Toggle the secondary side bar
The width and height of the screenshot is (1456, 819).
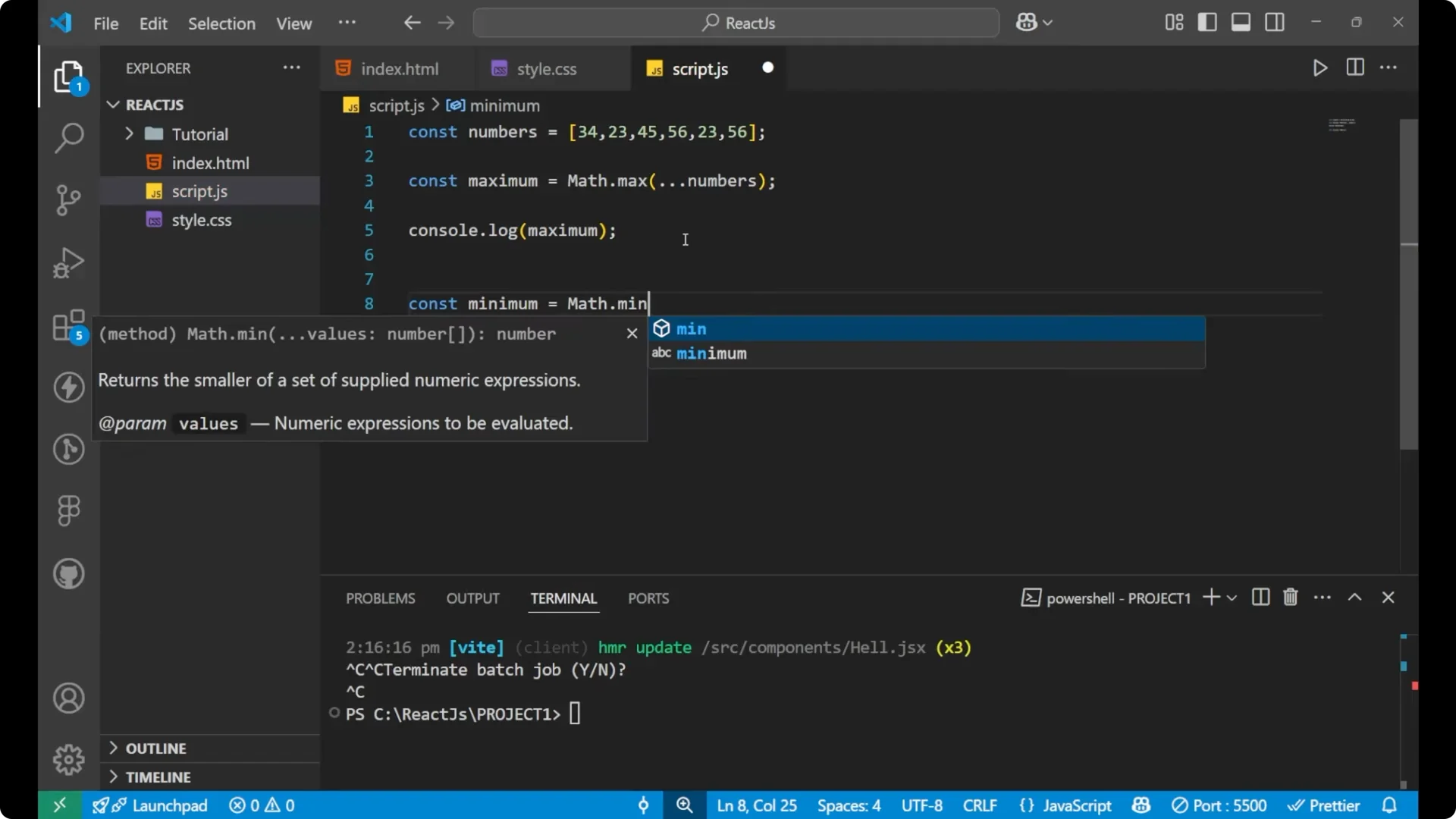tap(1275, 22)
